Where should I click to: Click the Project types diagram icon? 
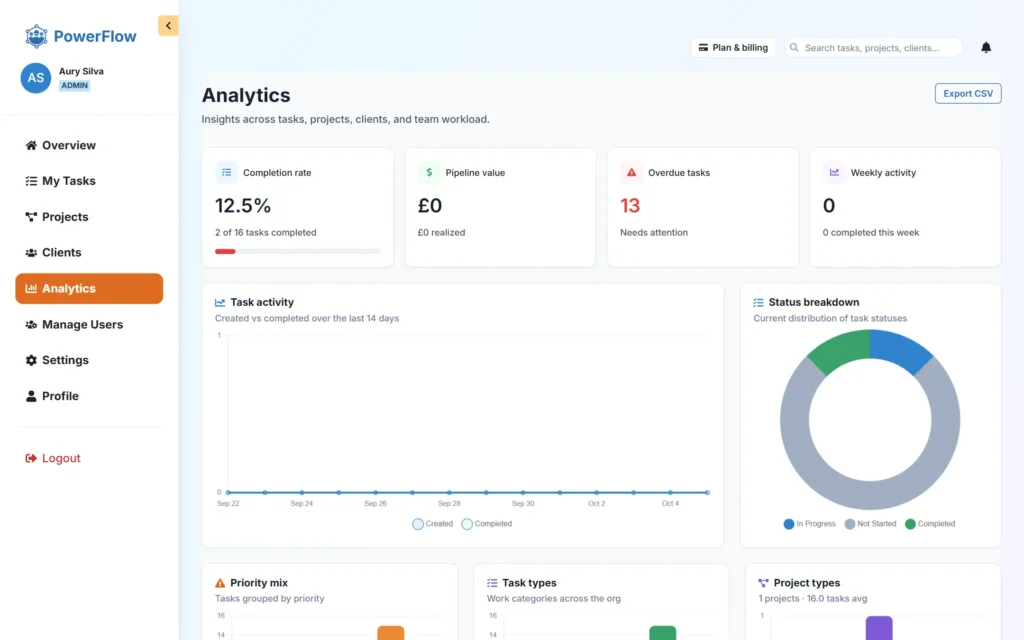(763, 583)
